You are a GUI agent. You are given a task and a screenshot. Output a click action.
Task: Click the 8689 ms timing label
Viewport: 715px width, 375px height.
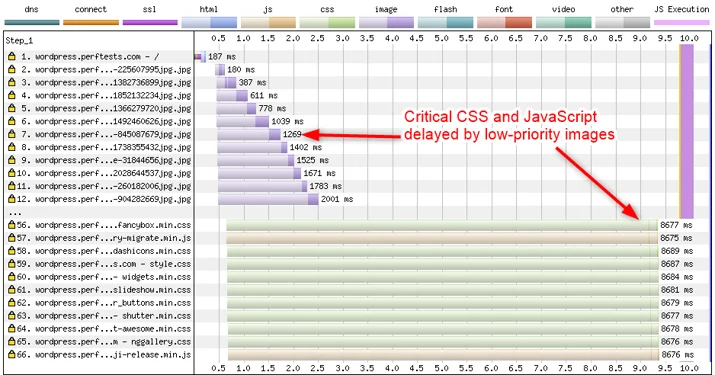[x=677, y=251]
